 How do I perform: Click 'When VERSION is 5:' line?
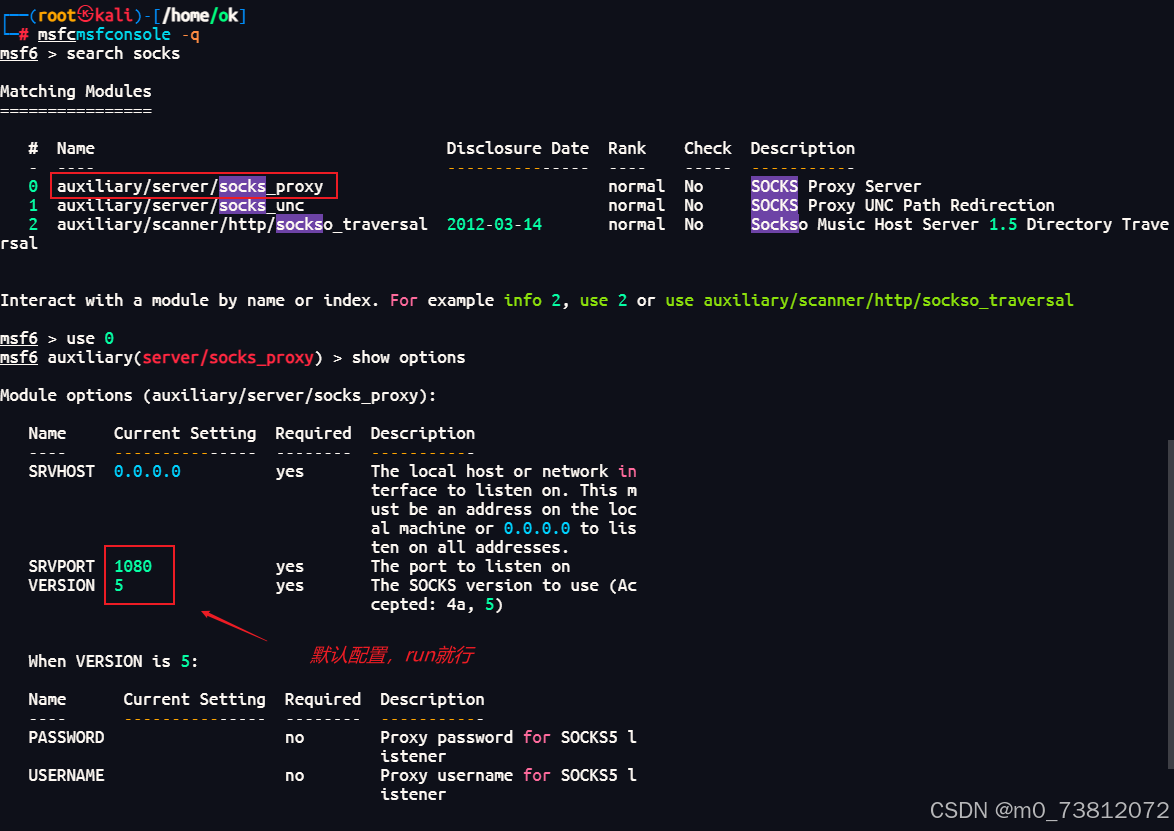pos(113,662)
